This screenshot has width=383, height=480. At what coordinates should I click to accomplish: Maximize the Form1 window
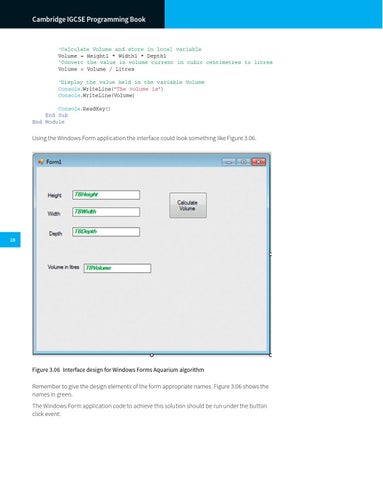point(244,162)
